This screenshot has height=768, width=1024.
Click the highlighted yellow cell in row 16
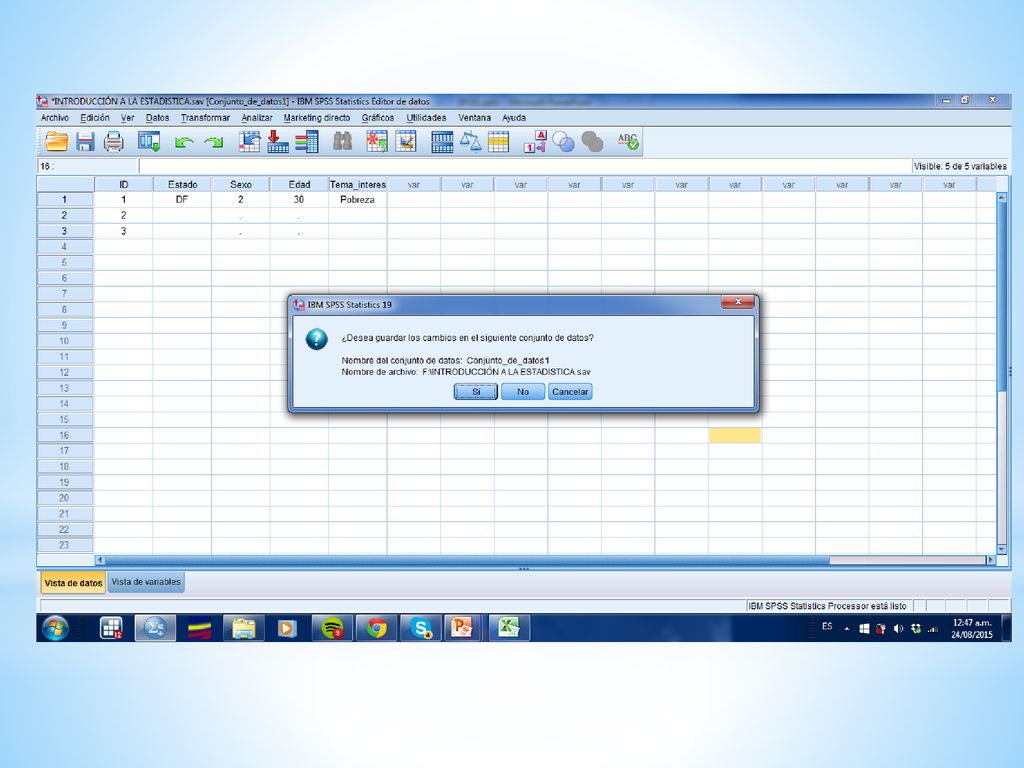click(x=735, y=435)
